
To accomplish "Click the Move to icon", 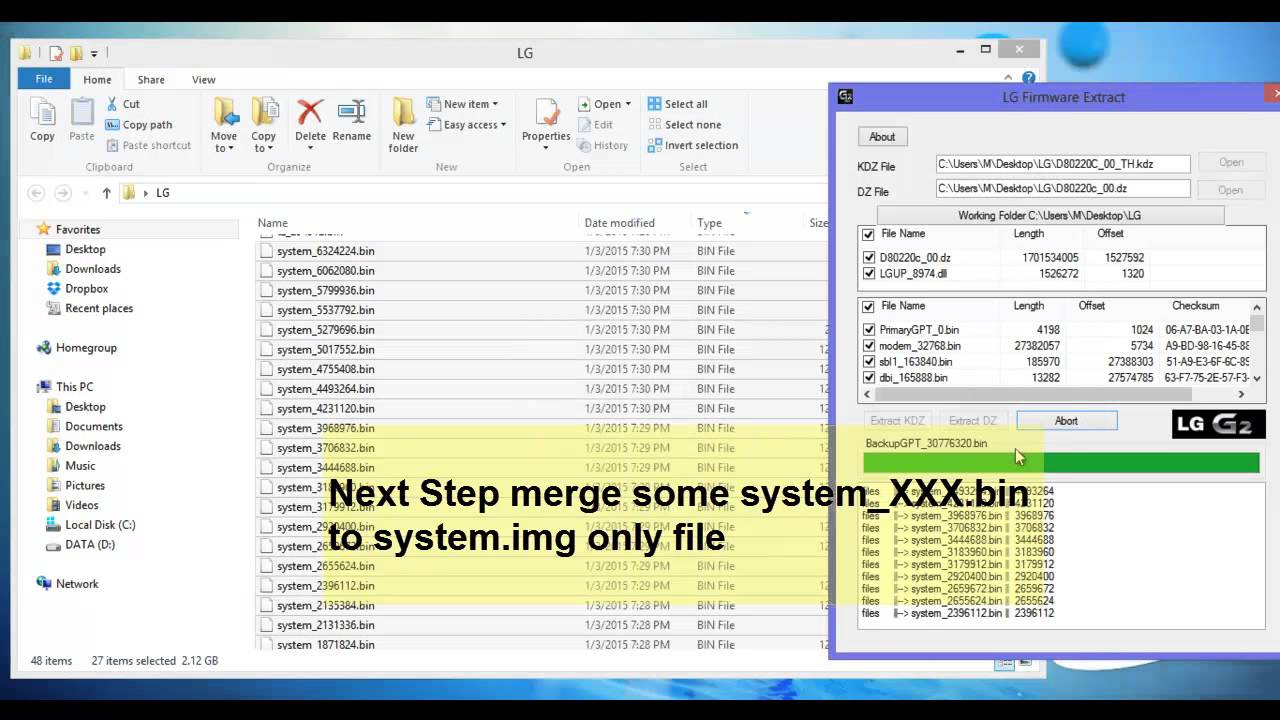I will (x=224, y=111).
